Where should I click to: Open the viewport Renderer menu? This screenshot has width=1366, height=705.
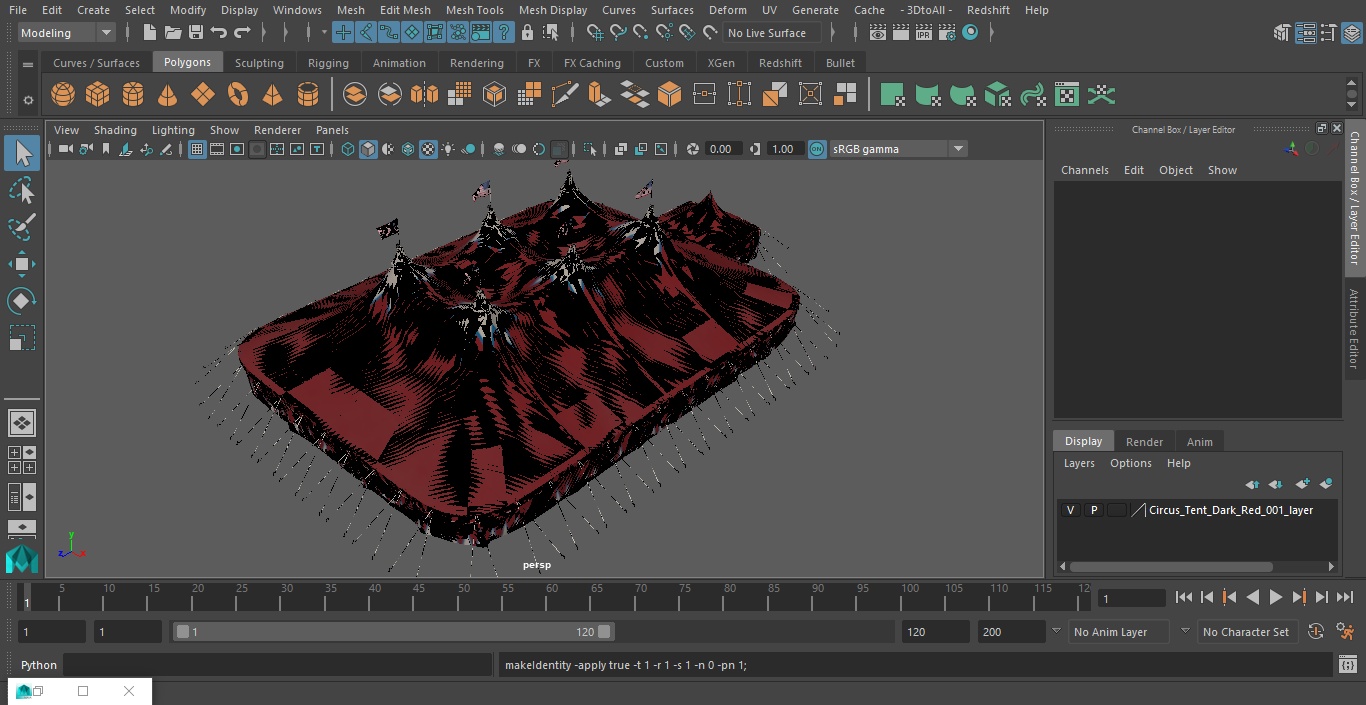[x=277, y=130]
